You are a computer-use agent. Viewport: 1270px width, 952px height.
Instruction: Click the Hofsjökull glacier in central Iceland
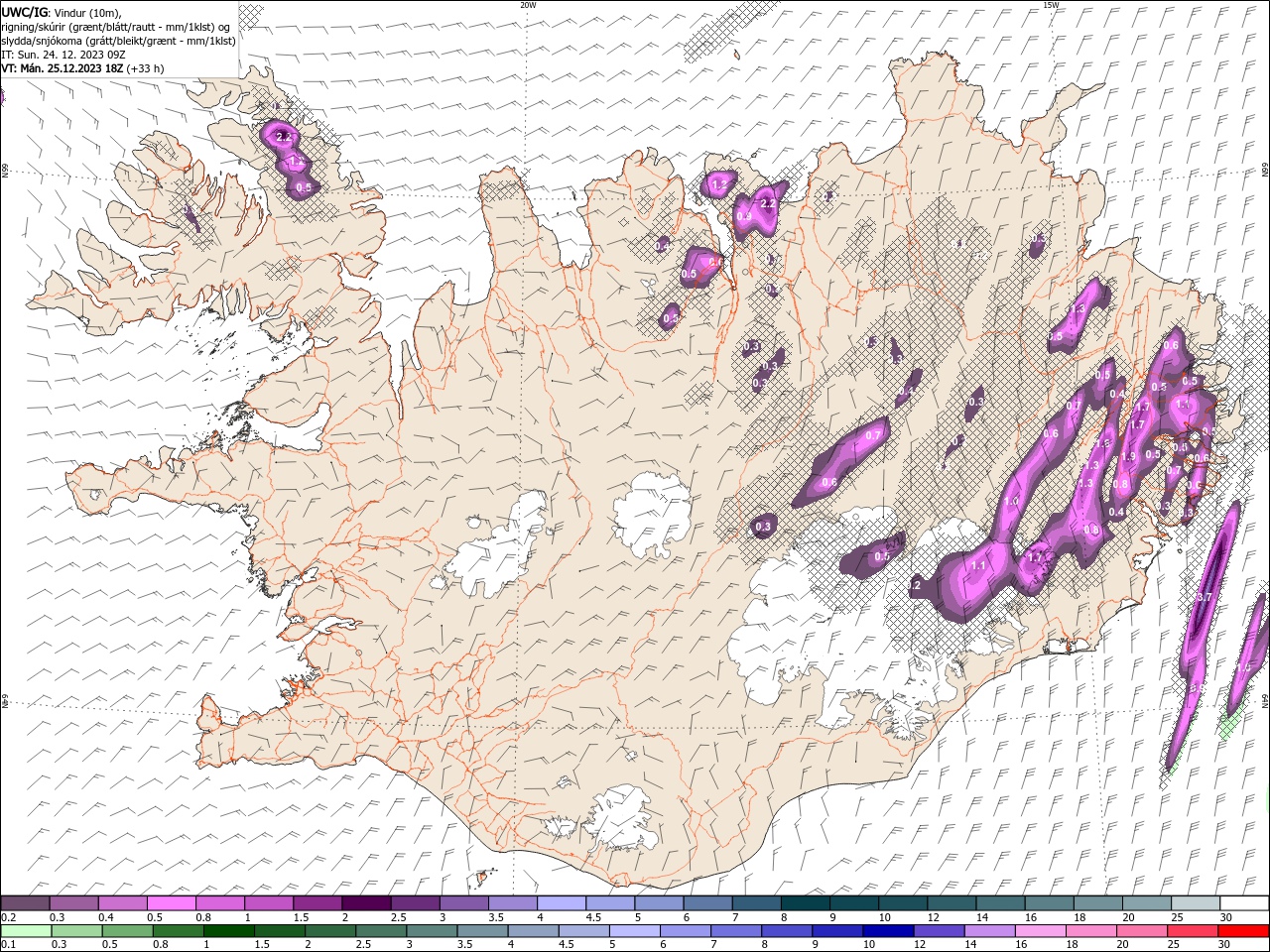(x=653, y=515)
